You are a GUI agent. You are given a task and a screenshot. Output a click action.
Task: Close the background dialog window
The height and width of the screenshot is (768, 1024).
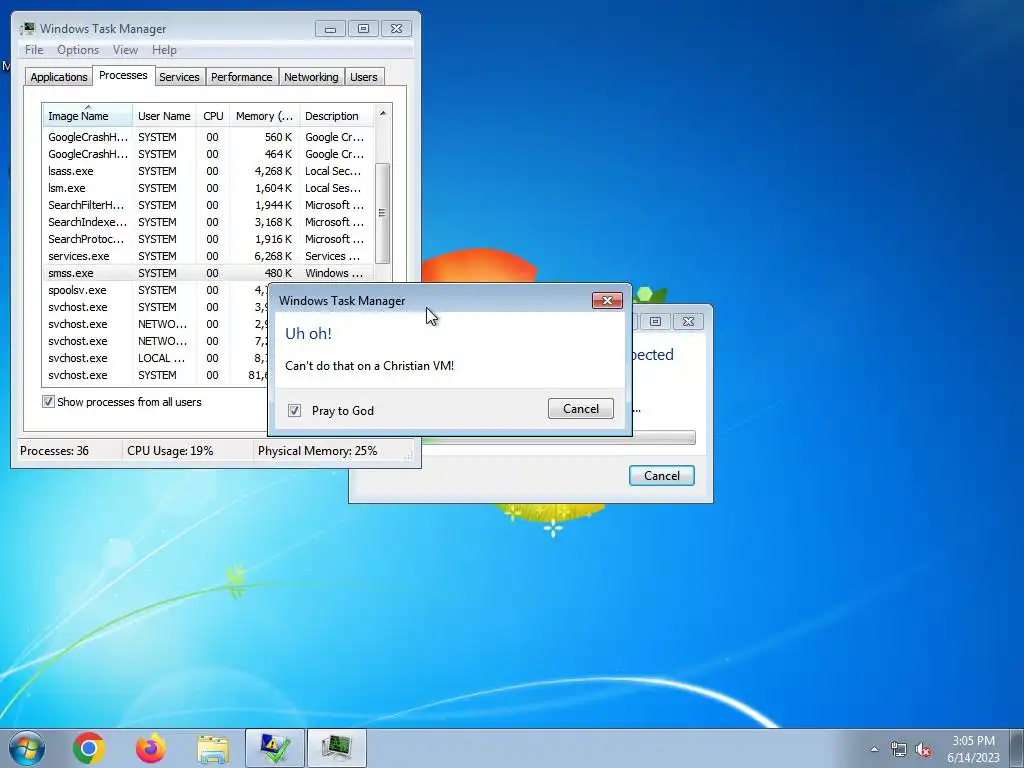click(x=688, y=321)
